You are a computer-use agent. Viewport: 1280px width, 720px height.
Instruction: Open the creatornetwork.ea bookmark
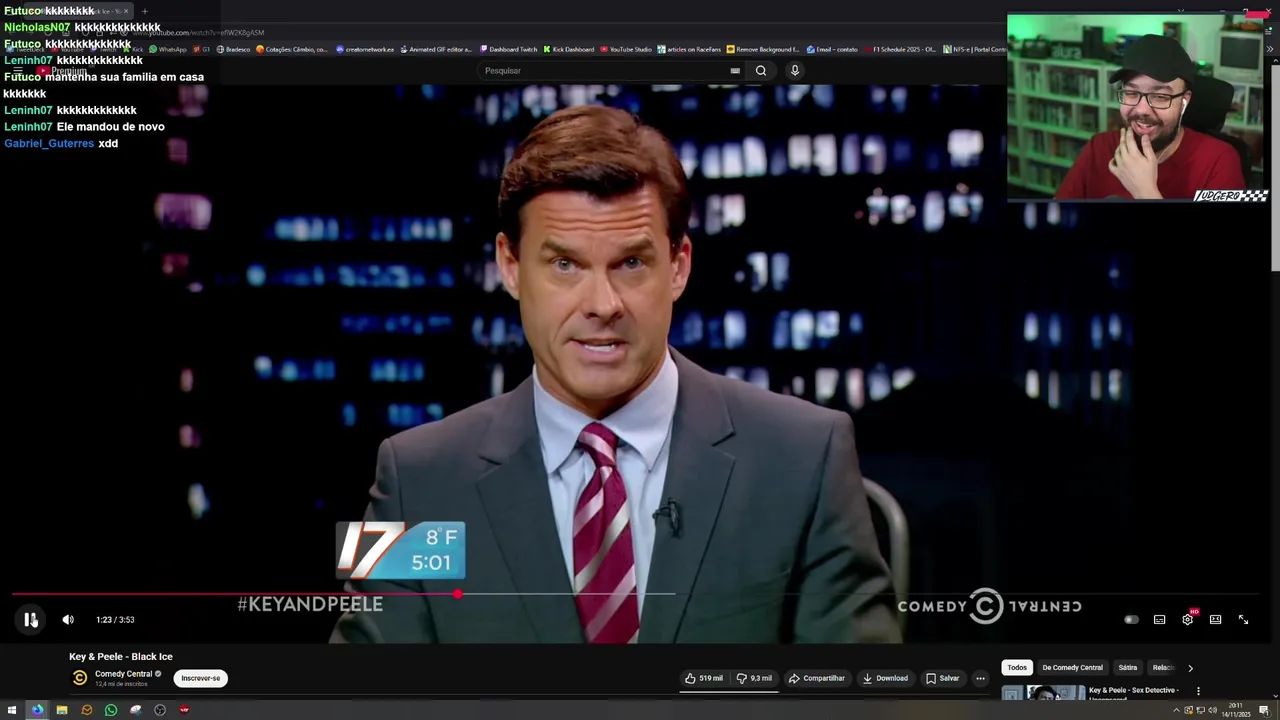pos(365,49)
